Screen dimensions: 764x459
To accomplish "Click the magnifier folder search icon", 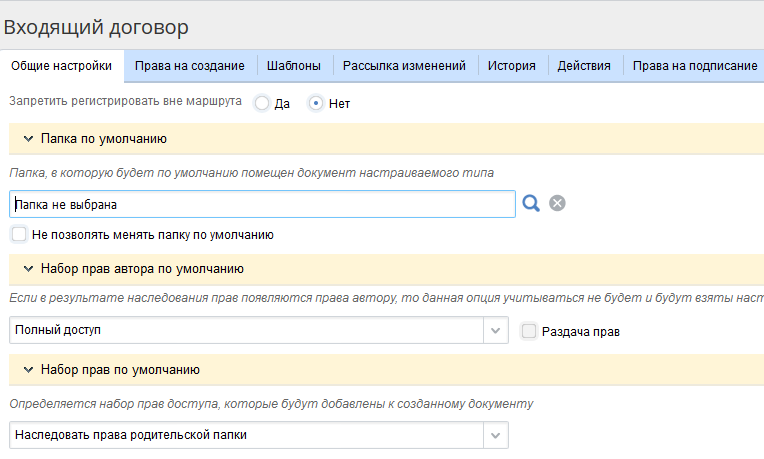I will [x=531, y=204].
